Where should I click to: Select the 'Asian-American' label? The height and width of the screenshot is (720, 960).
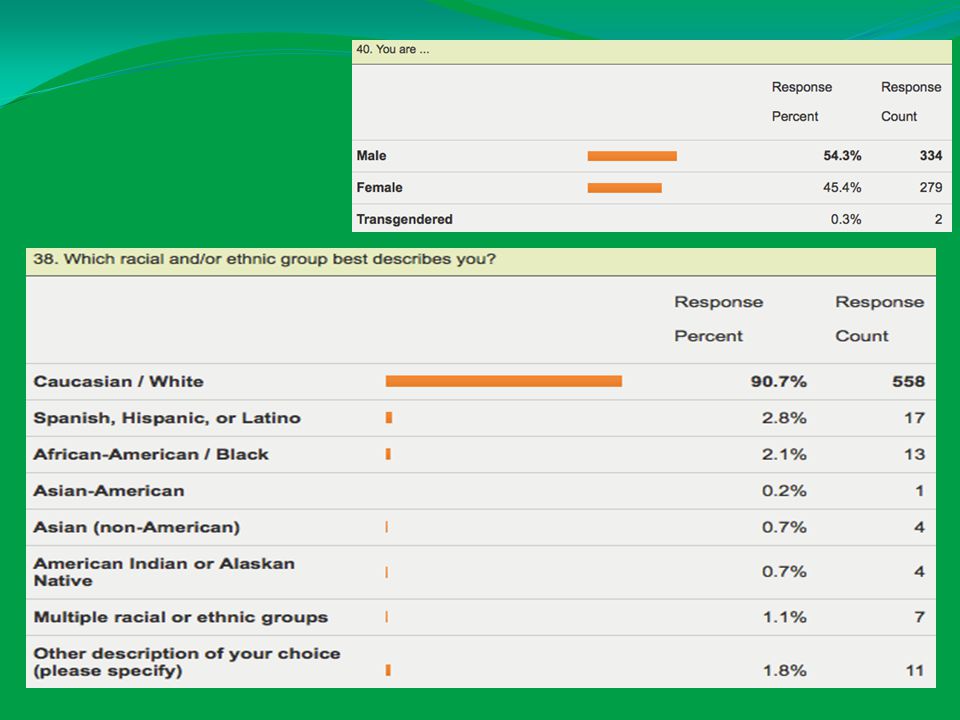click(109, 491)
